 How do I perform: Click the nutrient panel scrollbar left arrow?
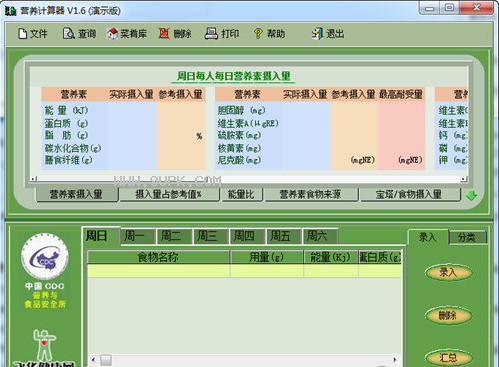33,179
